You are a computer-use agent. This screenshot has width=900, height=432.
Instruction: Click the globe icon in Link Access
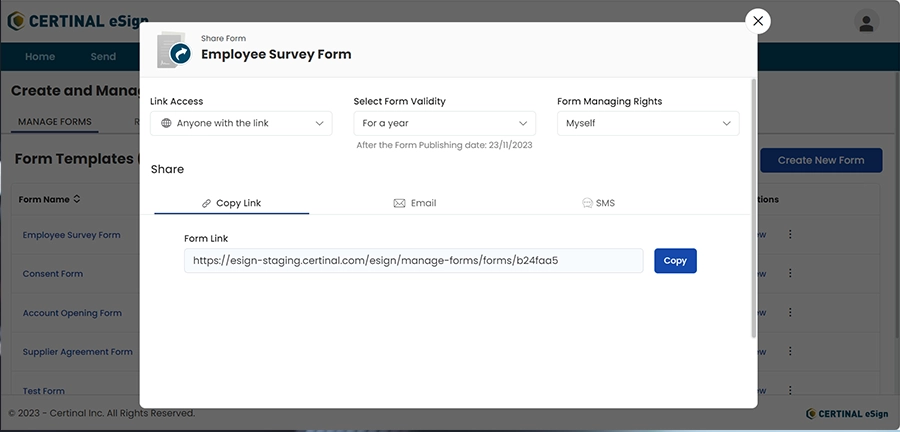[166, 123]
